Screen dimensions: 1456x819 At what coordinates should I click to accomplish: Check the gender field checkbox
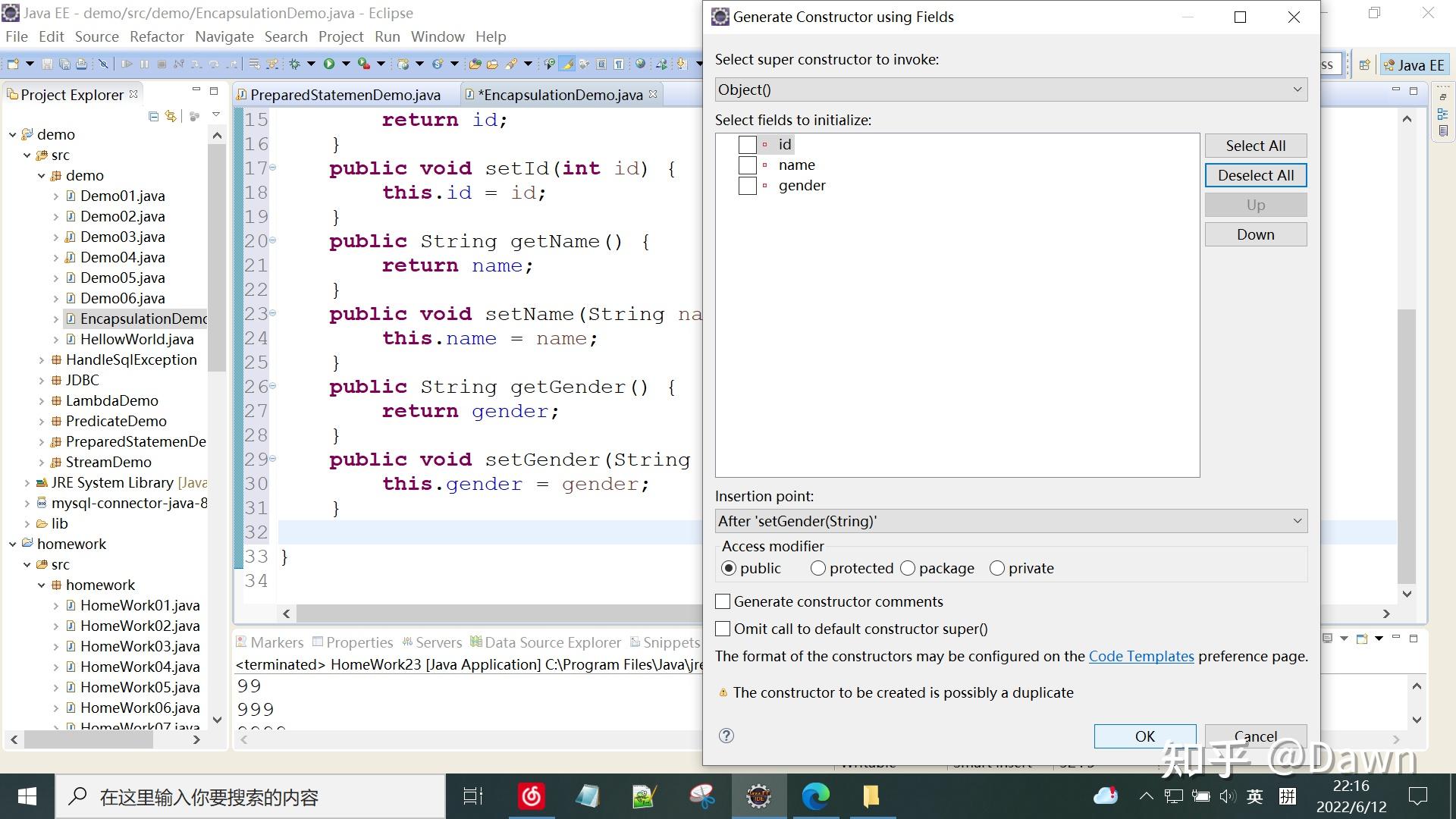748,186
